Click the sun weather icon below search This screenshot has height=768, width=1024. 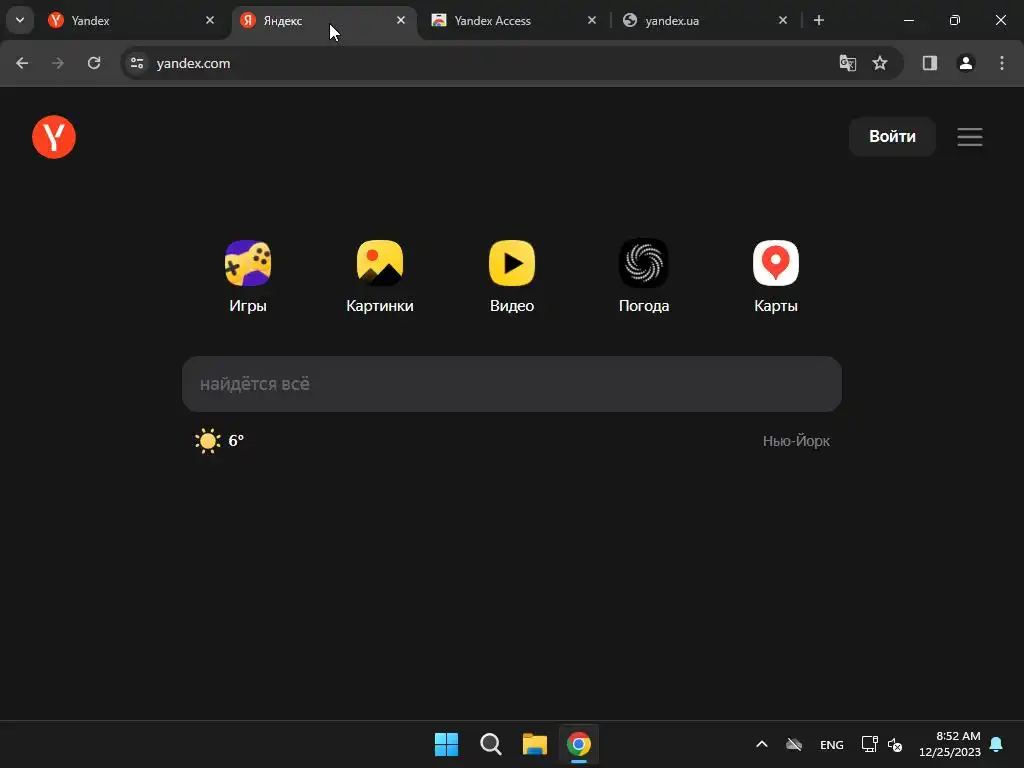tap(208, 441)
